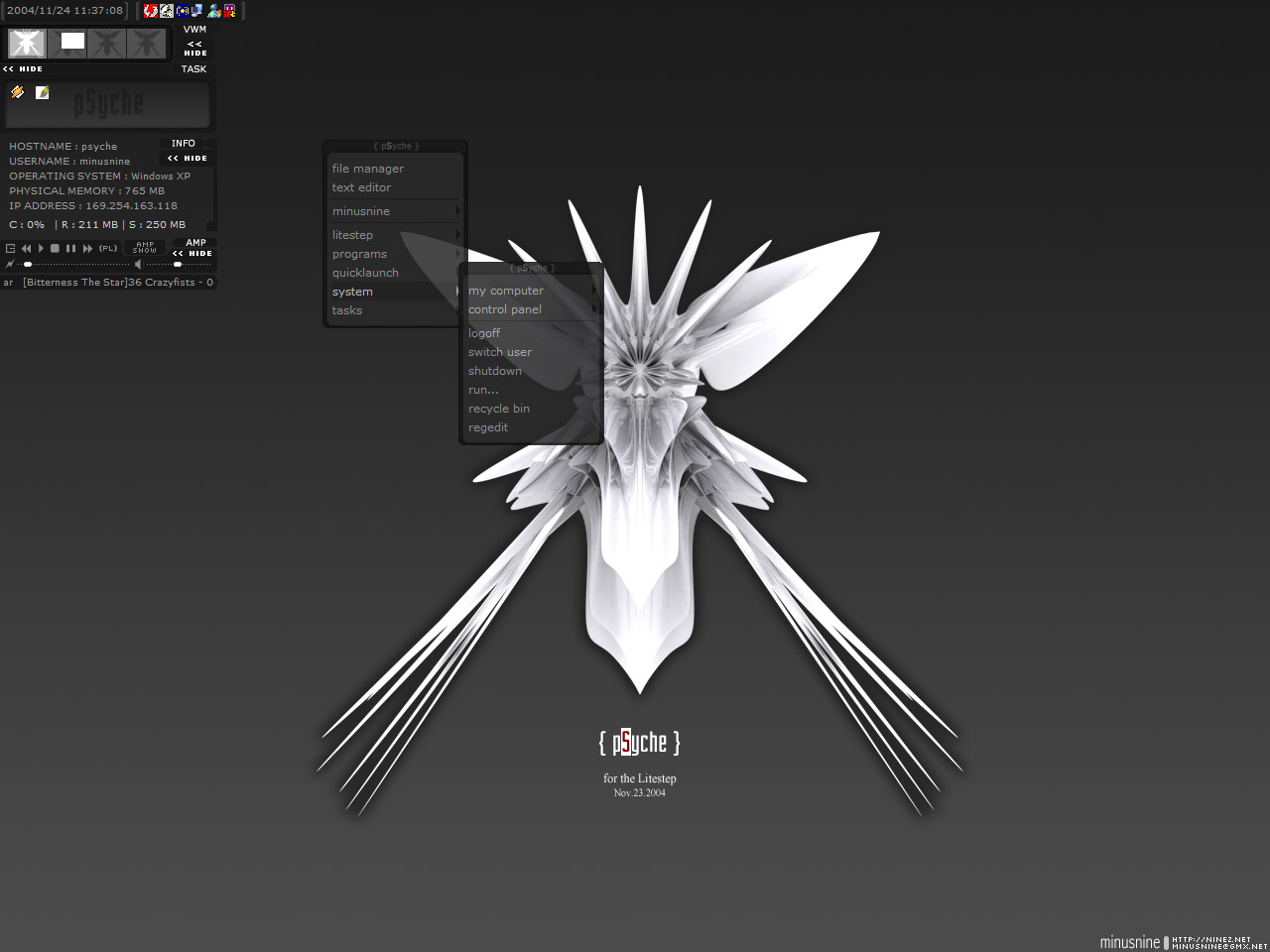The width and height of the screenshot is (1270, 952).
Task: Mute audio with the speaker icon
Action: pyautogui.click(x=138, y=265)
